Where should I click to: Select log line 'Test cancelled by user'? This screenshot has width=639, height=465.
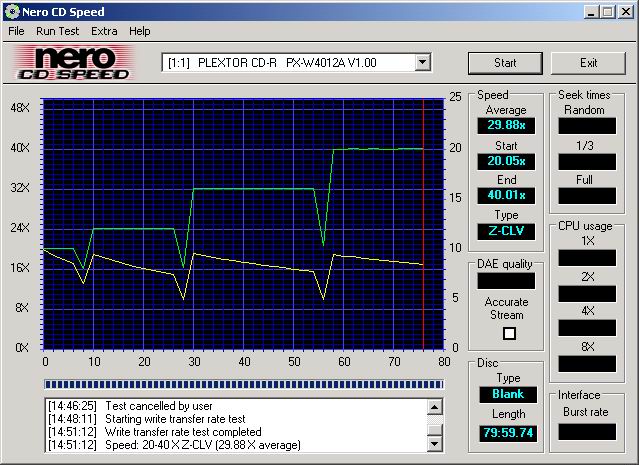click(130, 406)
